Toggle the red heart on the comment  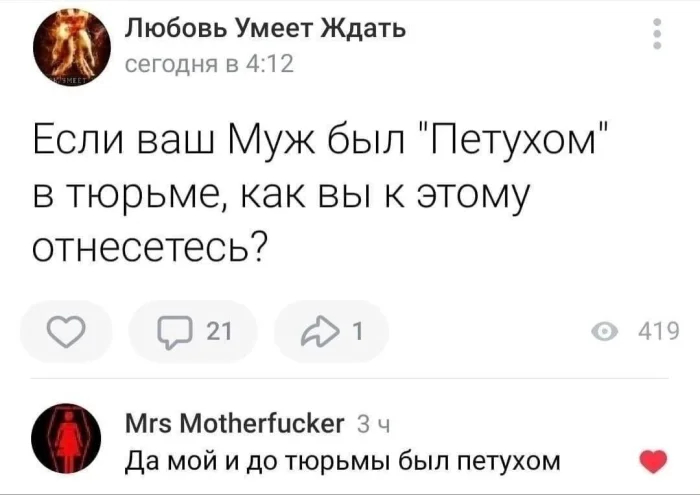pyautogui.click(x=651, y=461)
